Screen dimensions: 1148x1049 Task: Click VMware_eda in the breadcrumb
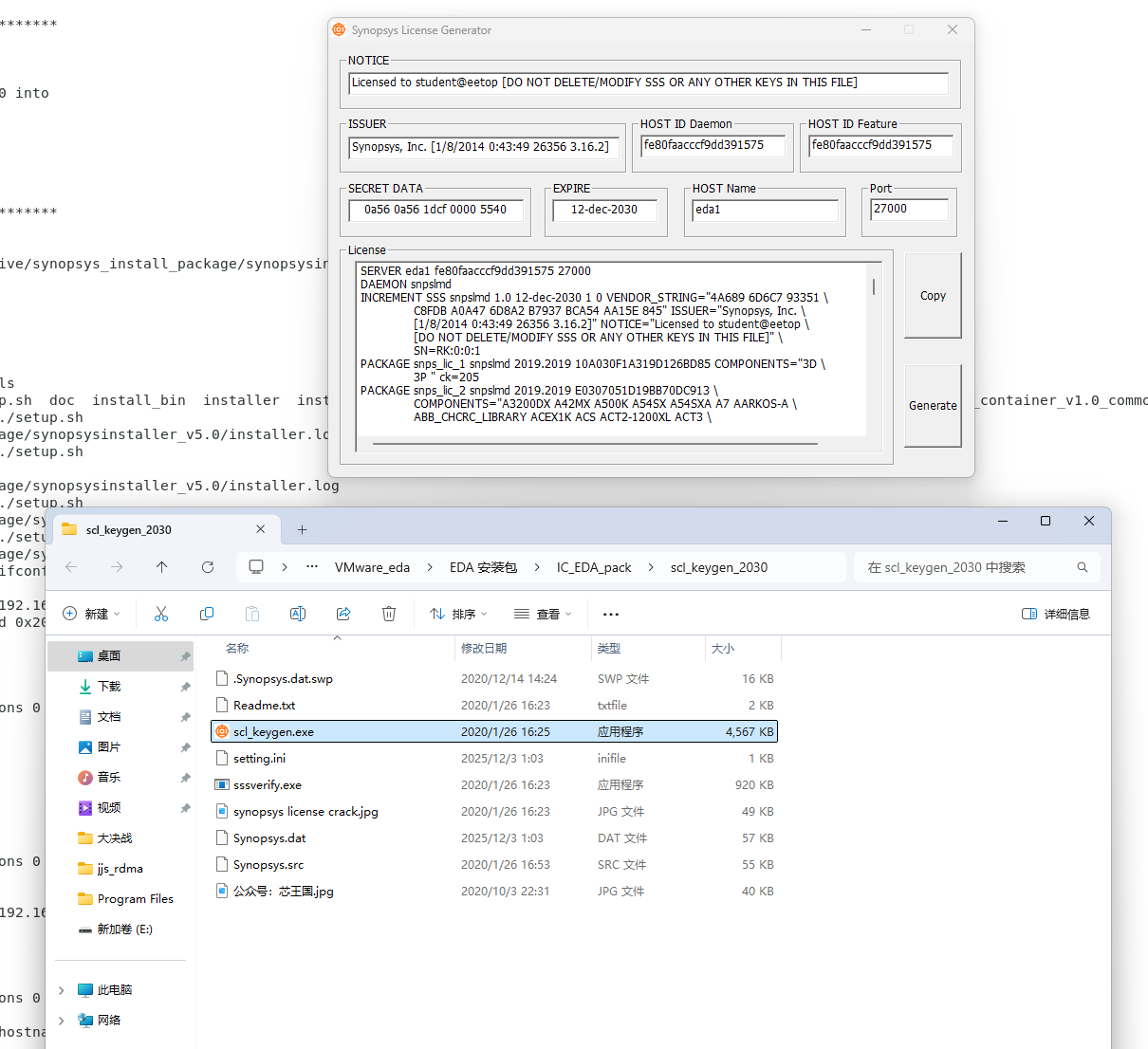372,567
